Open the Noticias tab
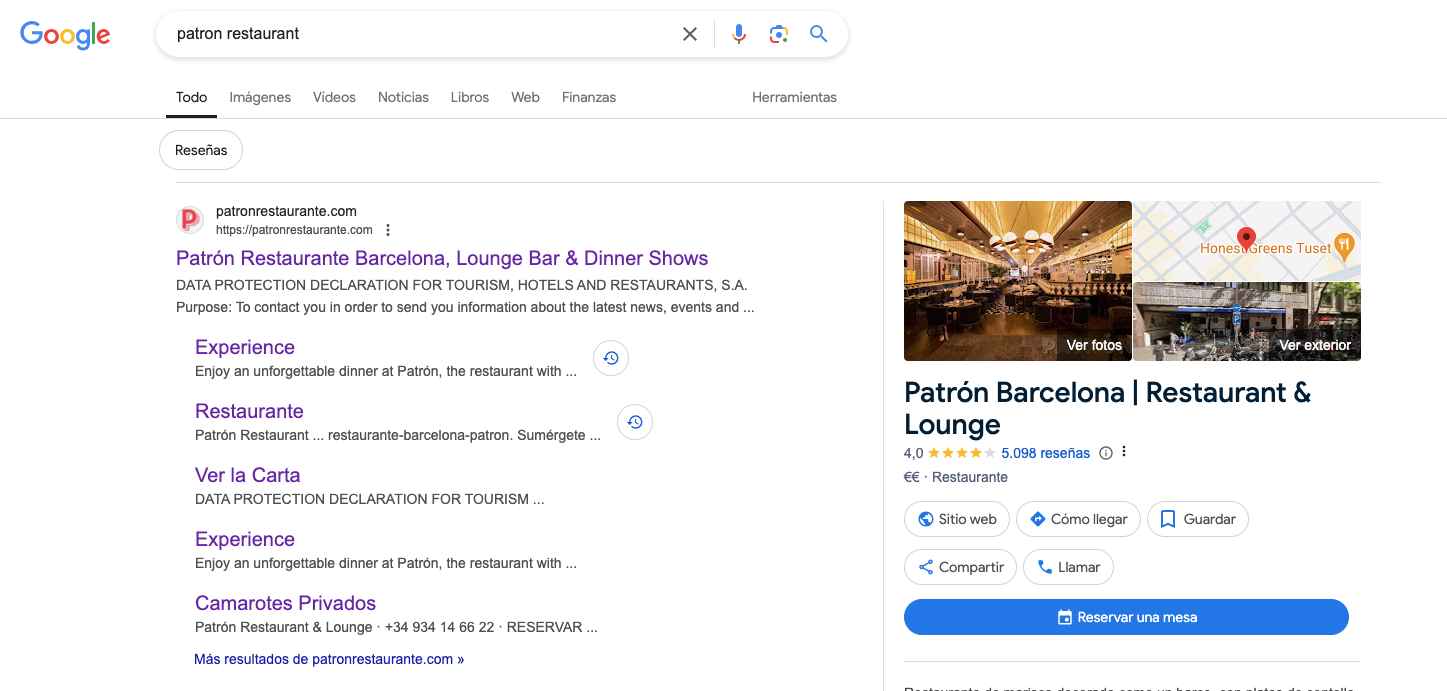Screen dimensions: 1447x691 pos(403,97)
